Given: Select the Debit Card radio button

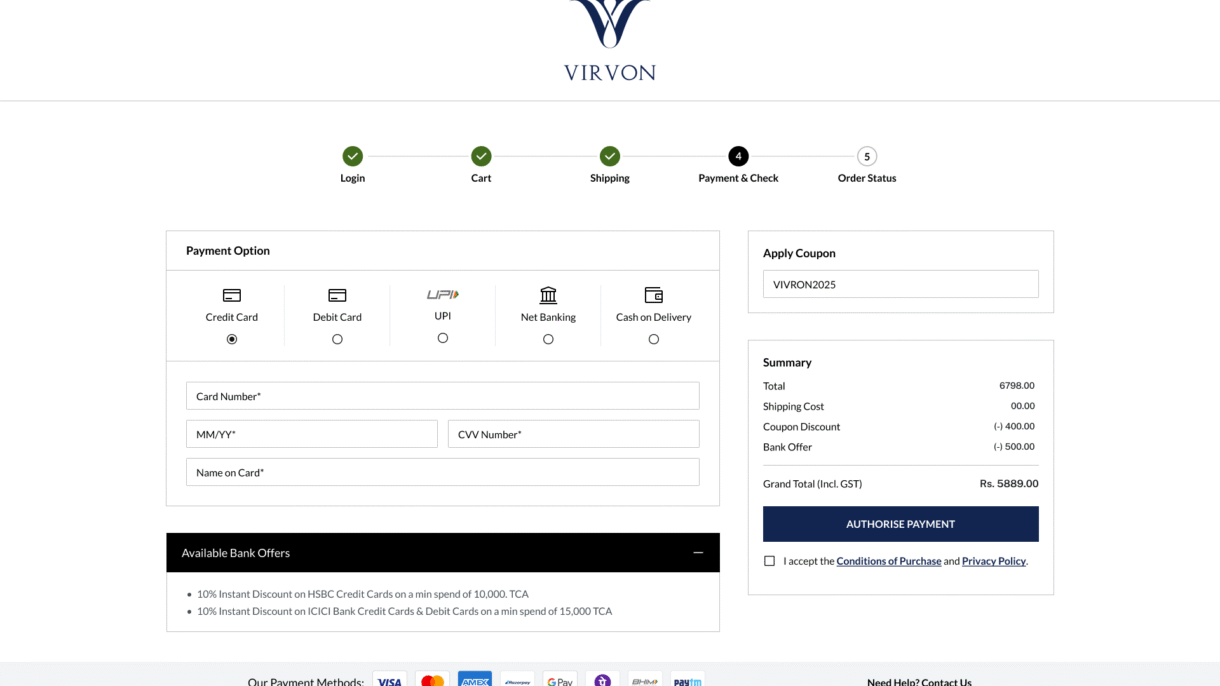Looking at the screenshot, I should pos(337,339).
